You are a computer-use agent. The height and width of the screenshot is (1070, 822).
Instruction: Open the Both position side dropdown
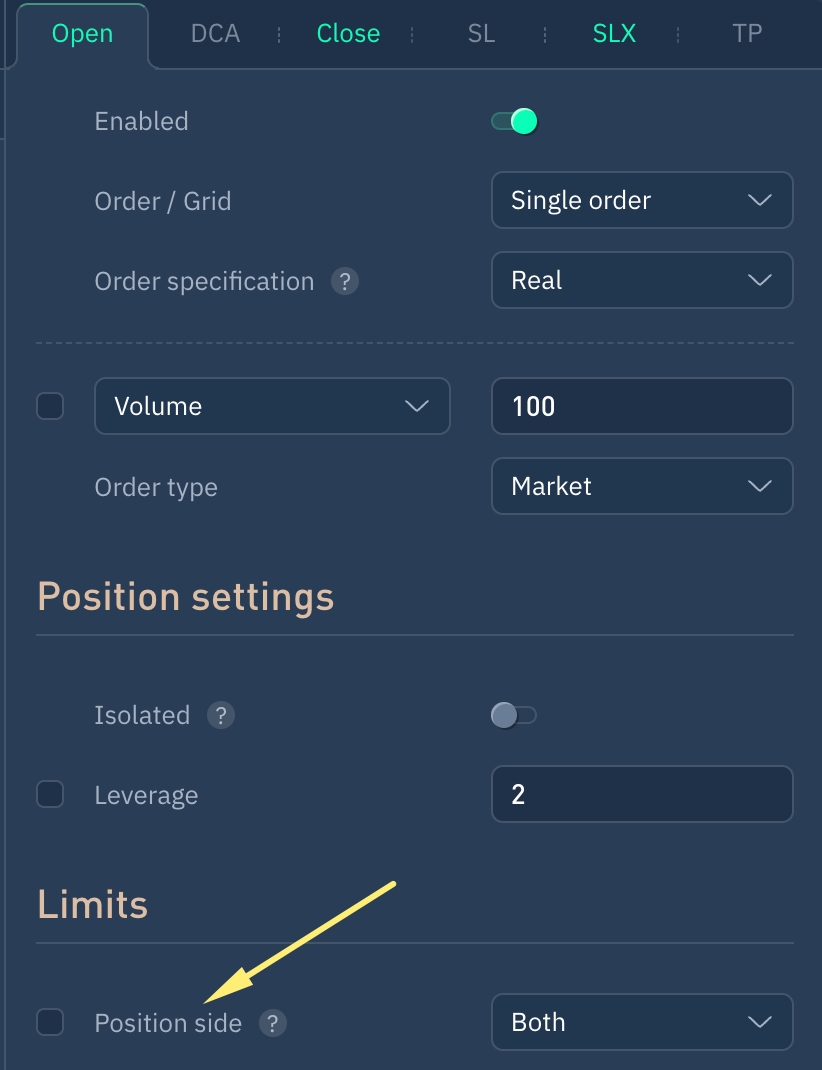642,1022
